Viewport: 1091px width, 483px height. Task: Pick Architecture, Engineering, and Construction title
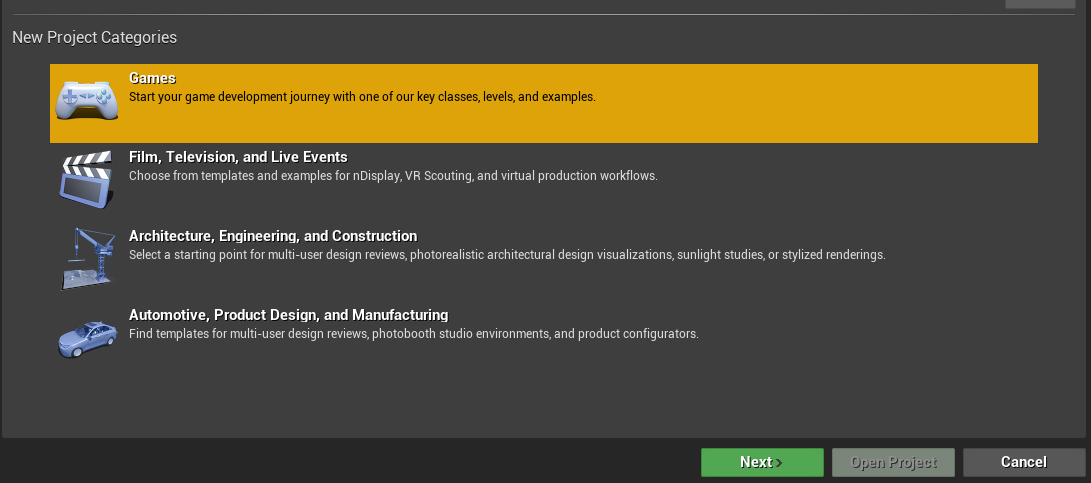pyautogui.click(x=273, y=236)
